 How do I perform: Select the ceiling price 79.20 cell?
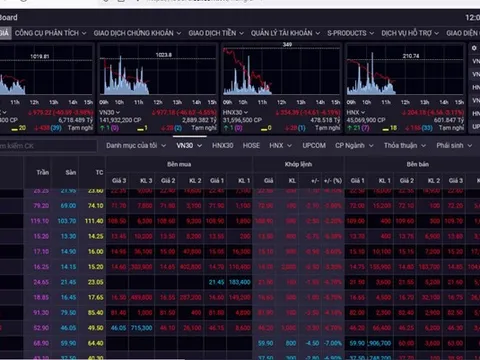click(x=41, y=206)
